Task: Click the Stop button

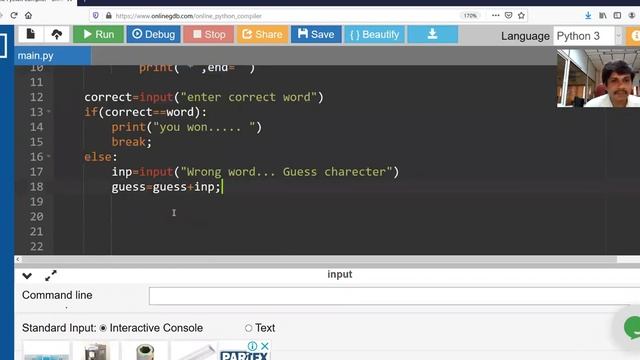Action: click(x=209, y=34)
